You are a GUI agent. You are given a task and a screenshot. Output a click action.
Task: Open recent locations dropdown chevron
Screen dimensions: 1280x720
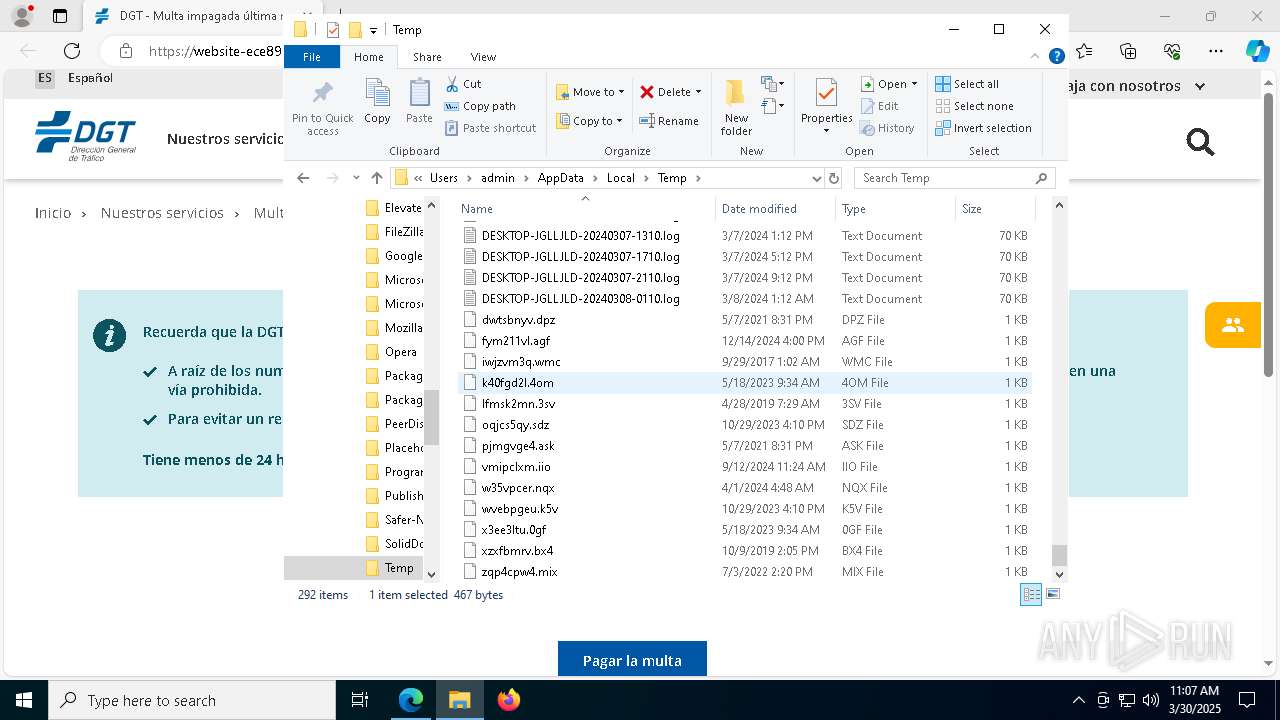tap(355, 178)
